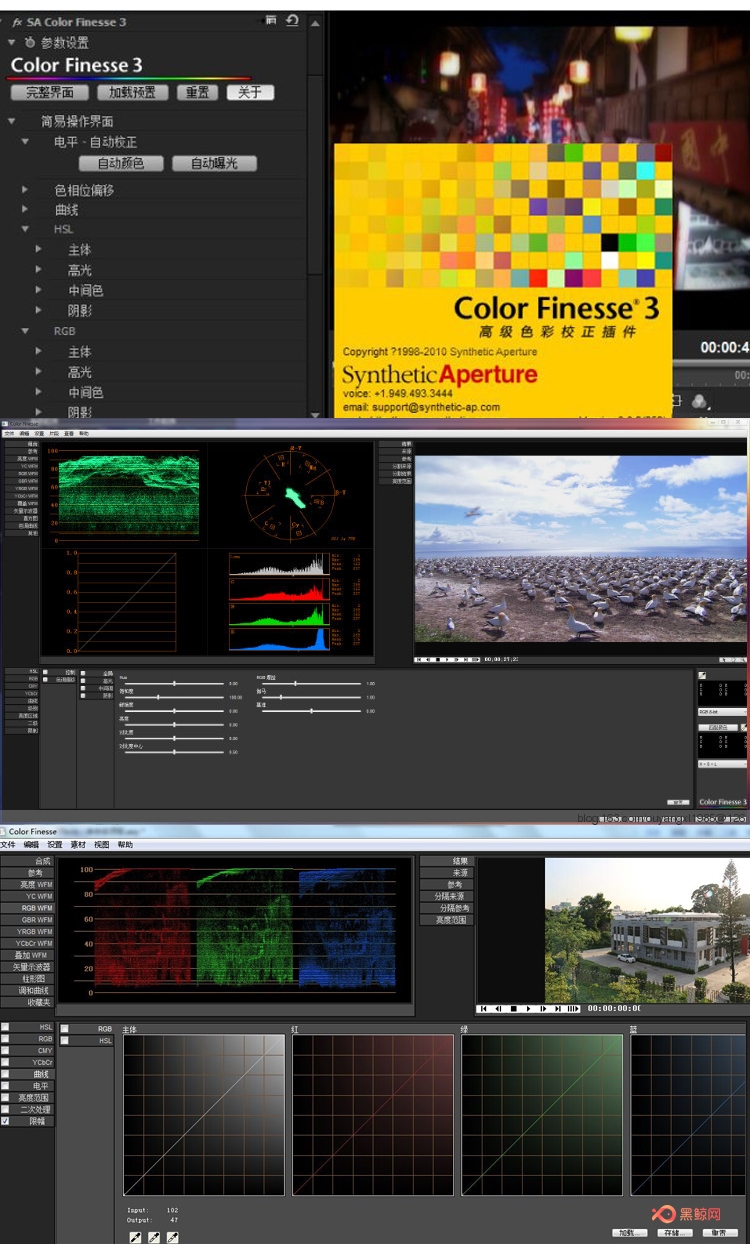The height and width of the screenshot is (1254, 750).
Task: Tick the RGB checkbox beside curves panel
Action: click(65, 1028)
